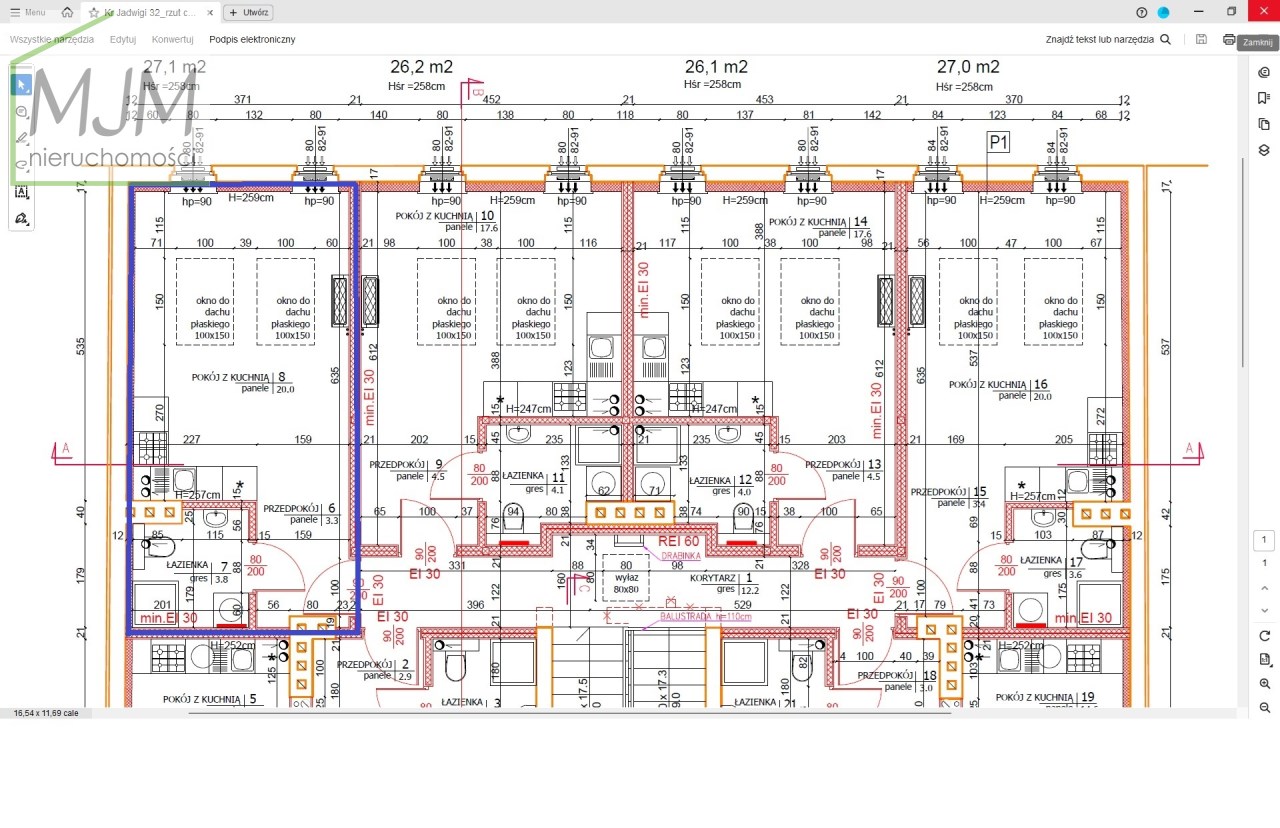1280x828 pixels.
Task: Zoom in on the document
Action: tap(1264, 684)
